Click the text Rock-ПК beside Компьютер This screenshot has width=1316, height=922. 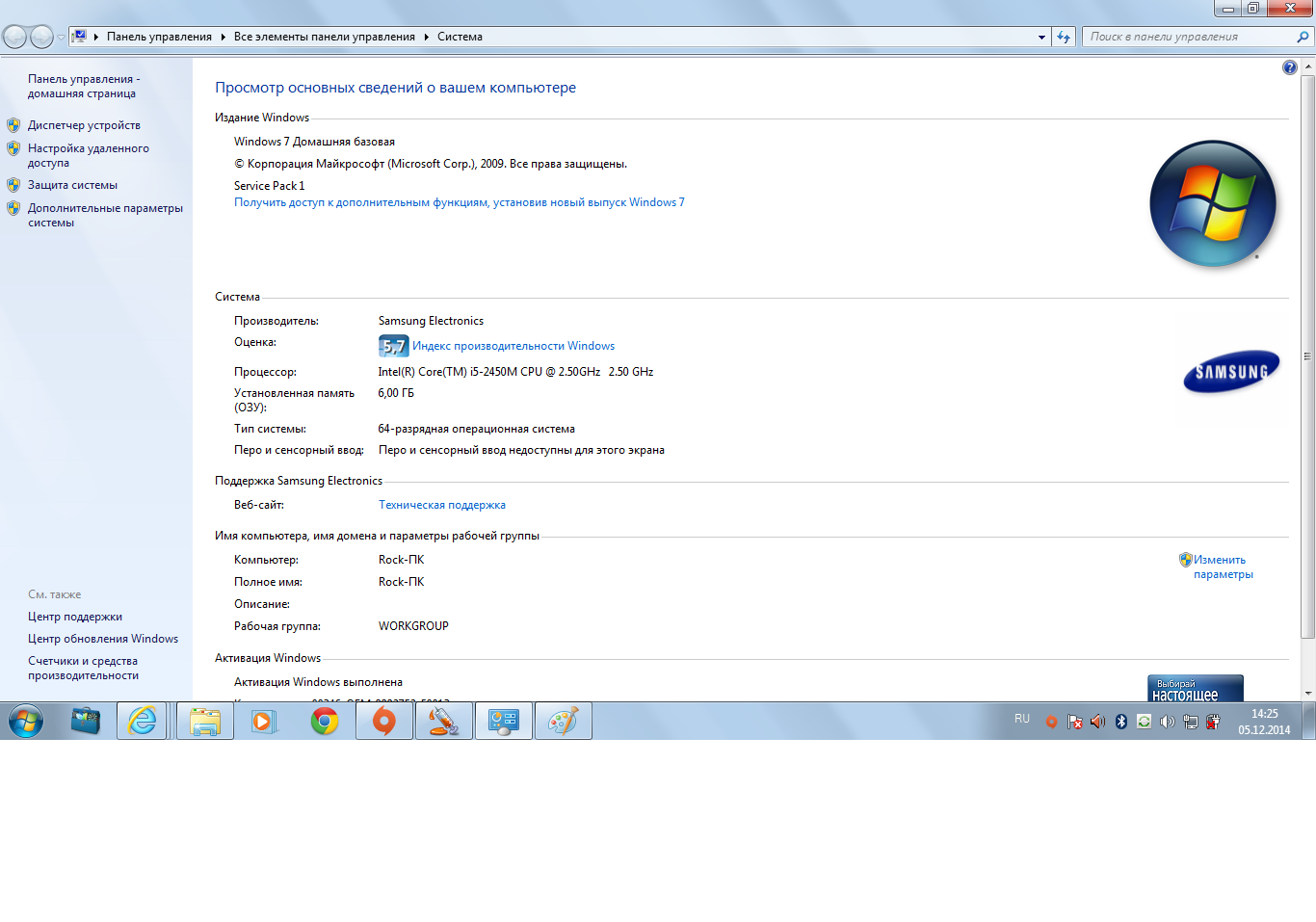[401, 560]
